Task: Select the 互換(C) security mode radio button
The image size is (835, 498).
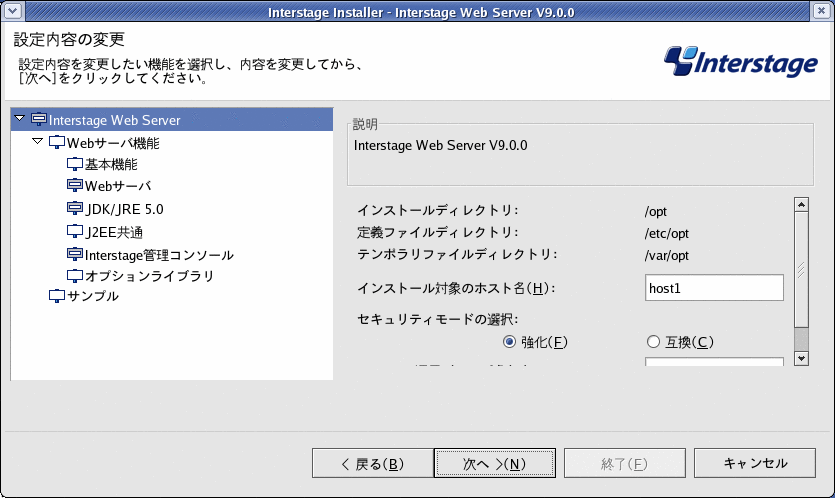Action: (x=653, y=341)
